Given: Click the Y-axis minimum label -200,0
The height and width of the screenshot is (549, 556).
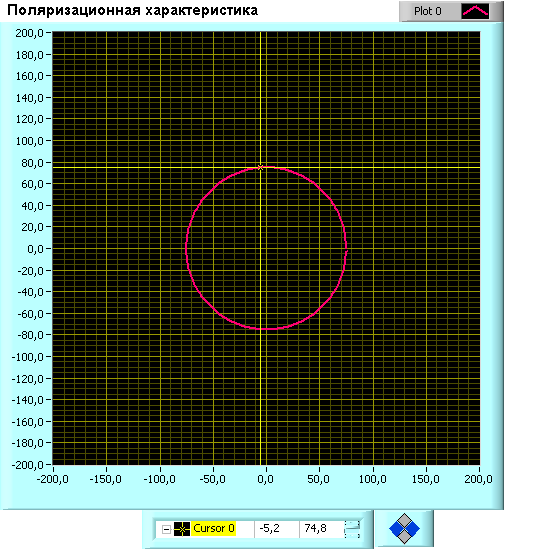Looking at the screenshot, I should [27, 465].
